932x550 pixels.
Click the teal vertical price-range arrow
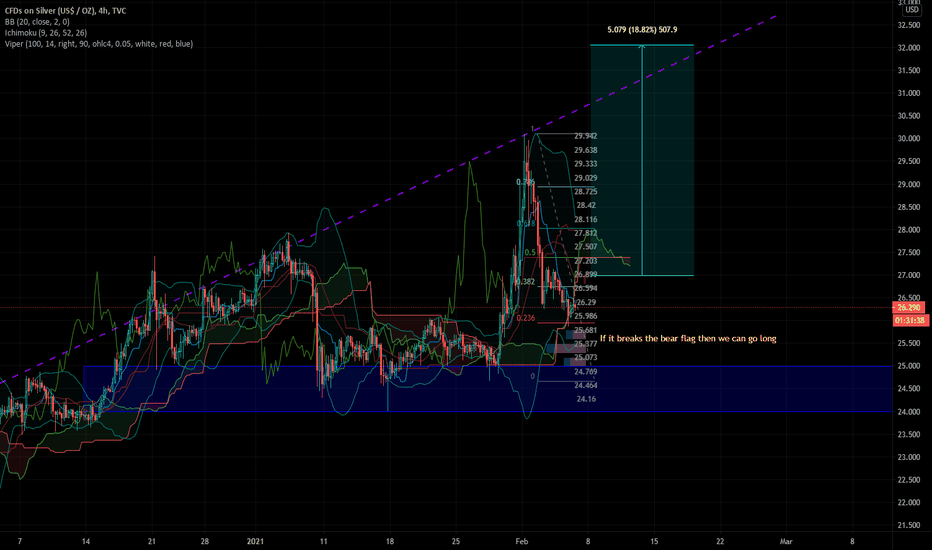[642, 161]
